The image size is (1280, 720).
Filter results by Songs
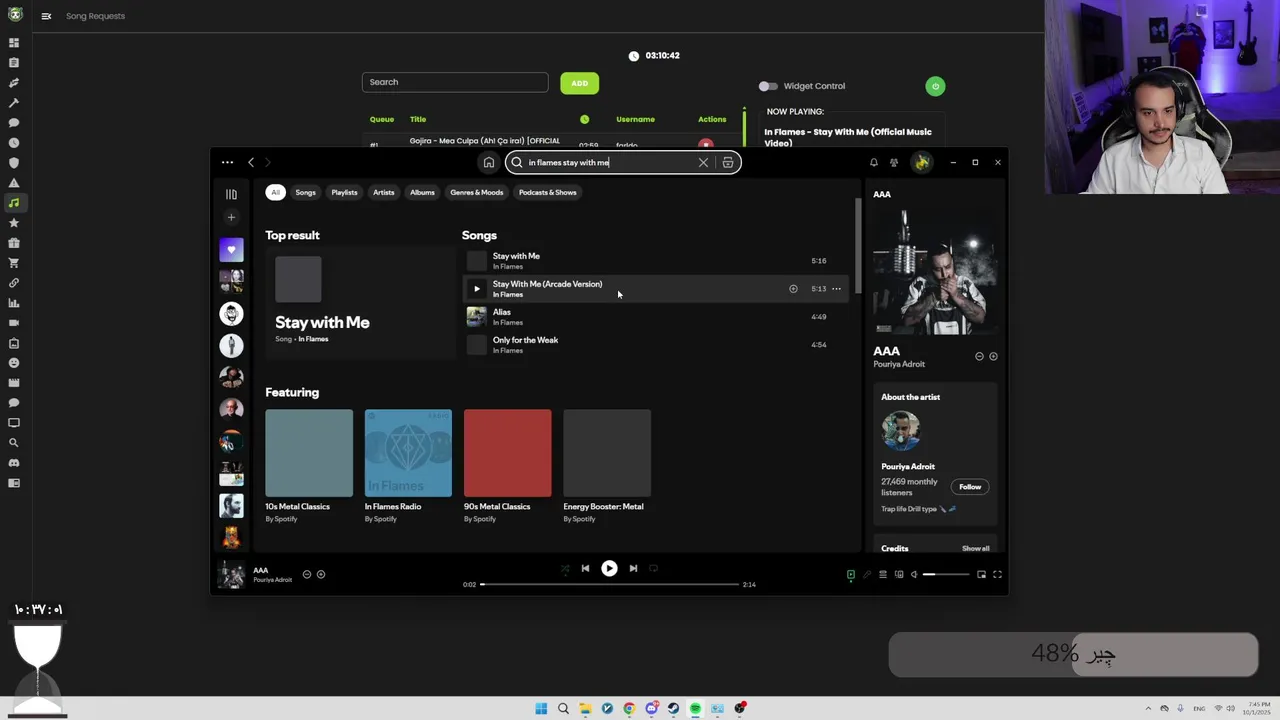(305, 192)
